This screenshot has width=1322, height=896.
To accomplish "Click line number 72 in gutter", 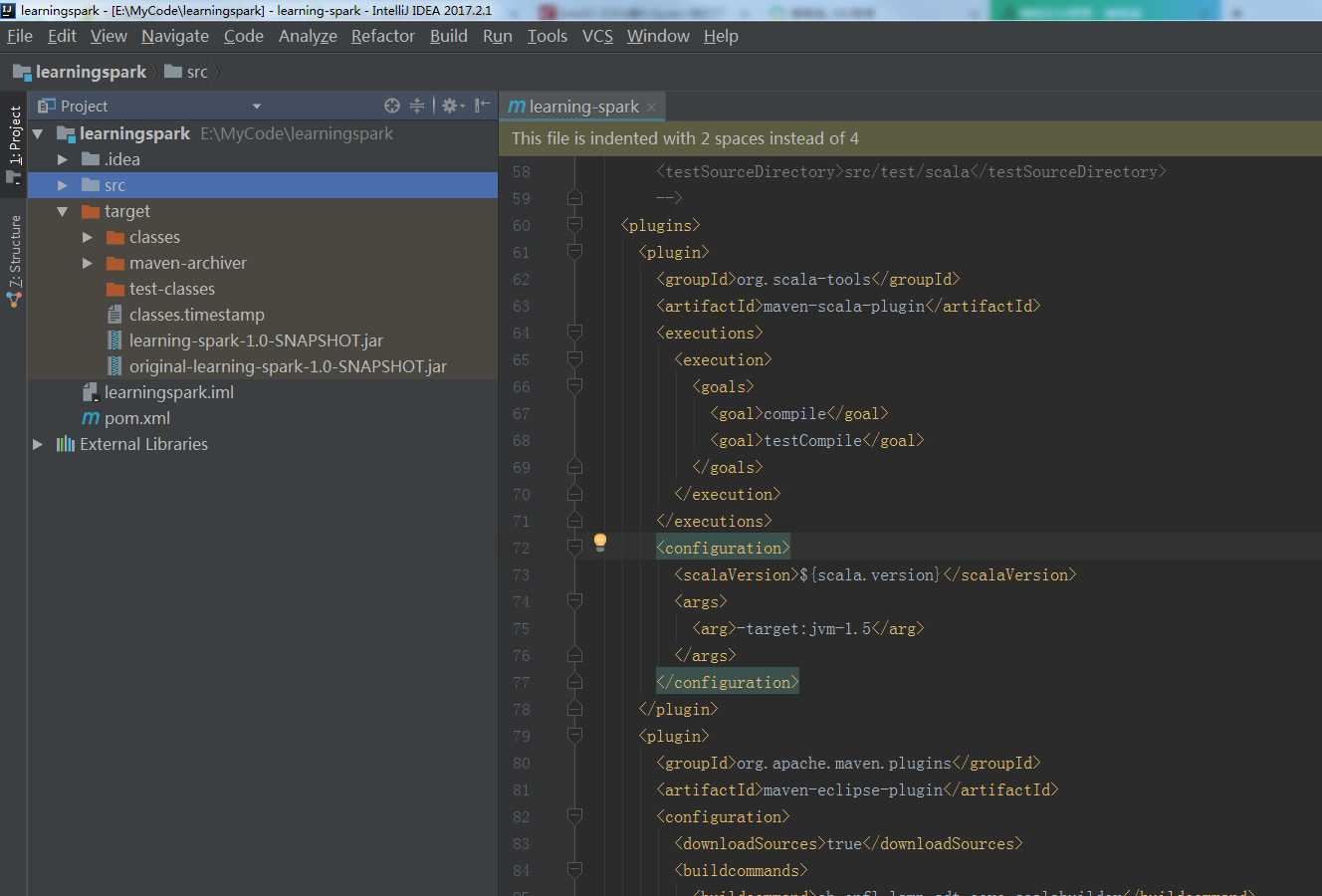I will pos(522,549).
